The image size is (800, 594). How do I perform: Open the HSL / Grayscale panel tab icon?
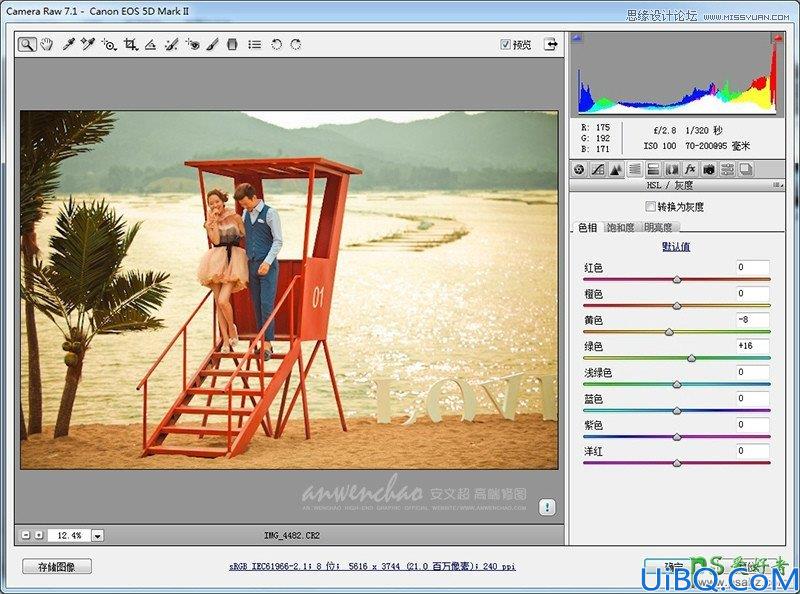pos(635,169)
